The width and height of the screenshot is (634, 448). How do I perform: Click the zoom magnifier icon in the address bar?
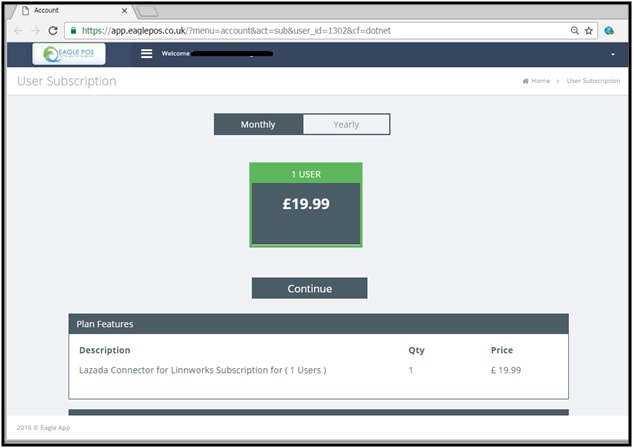(575, 31)
